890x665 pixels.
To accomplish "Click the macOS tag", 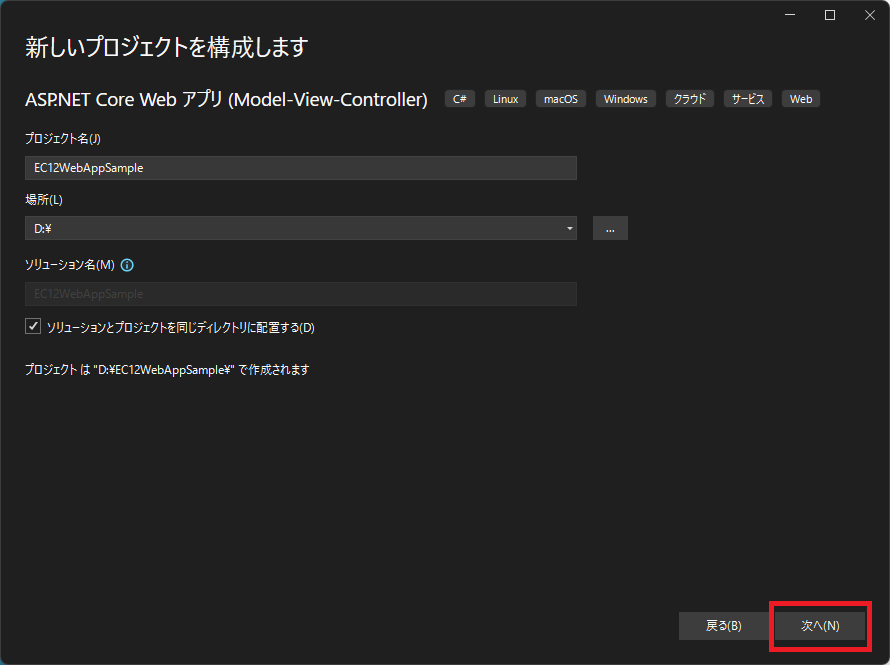I will 561,99.
